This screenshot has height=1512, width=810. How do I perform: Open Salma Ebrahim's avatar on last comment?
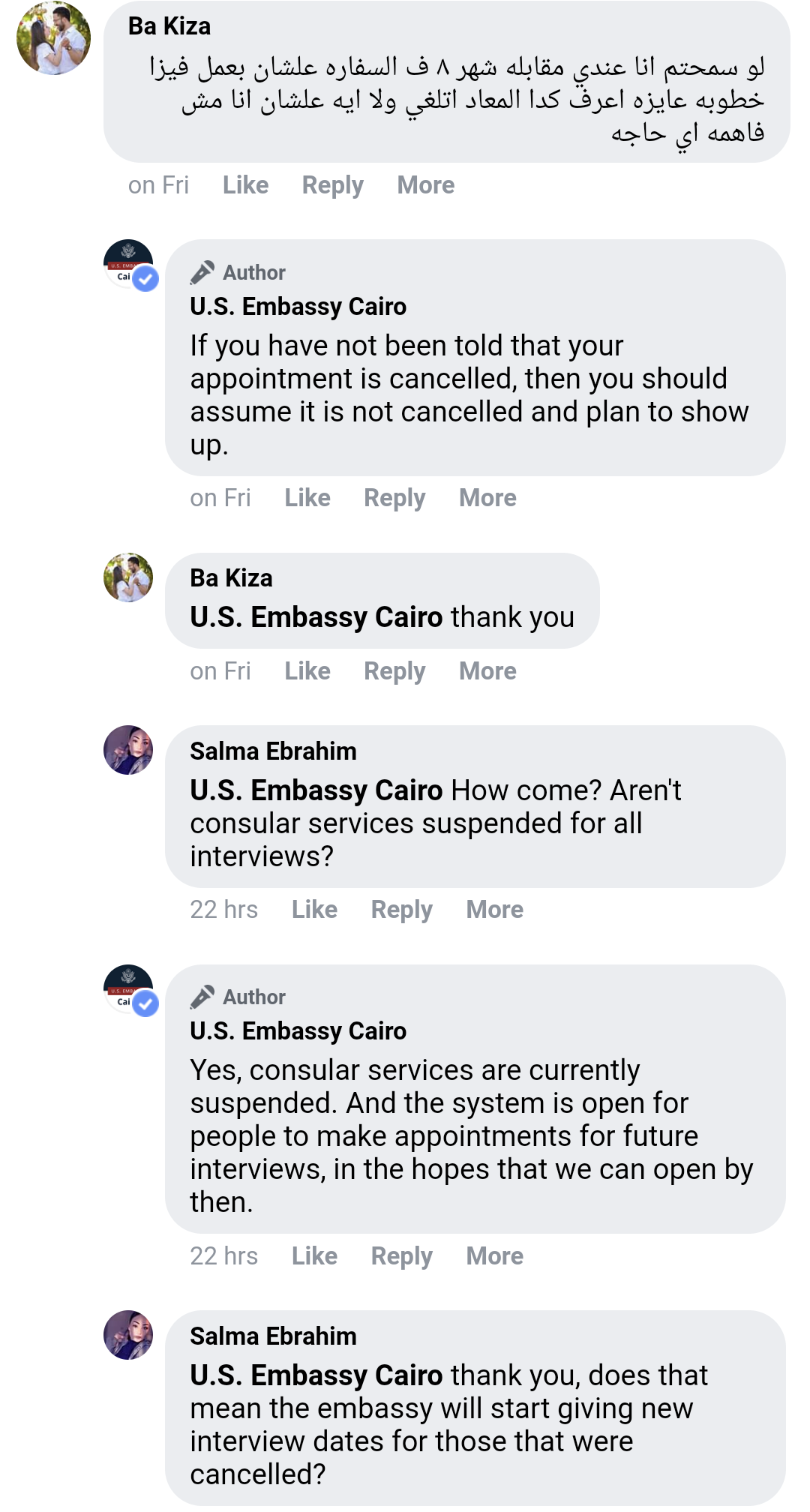tap(128, 1335)
